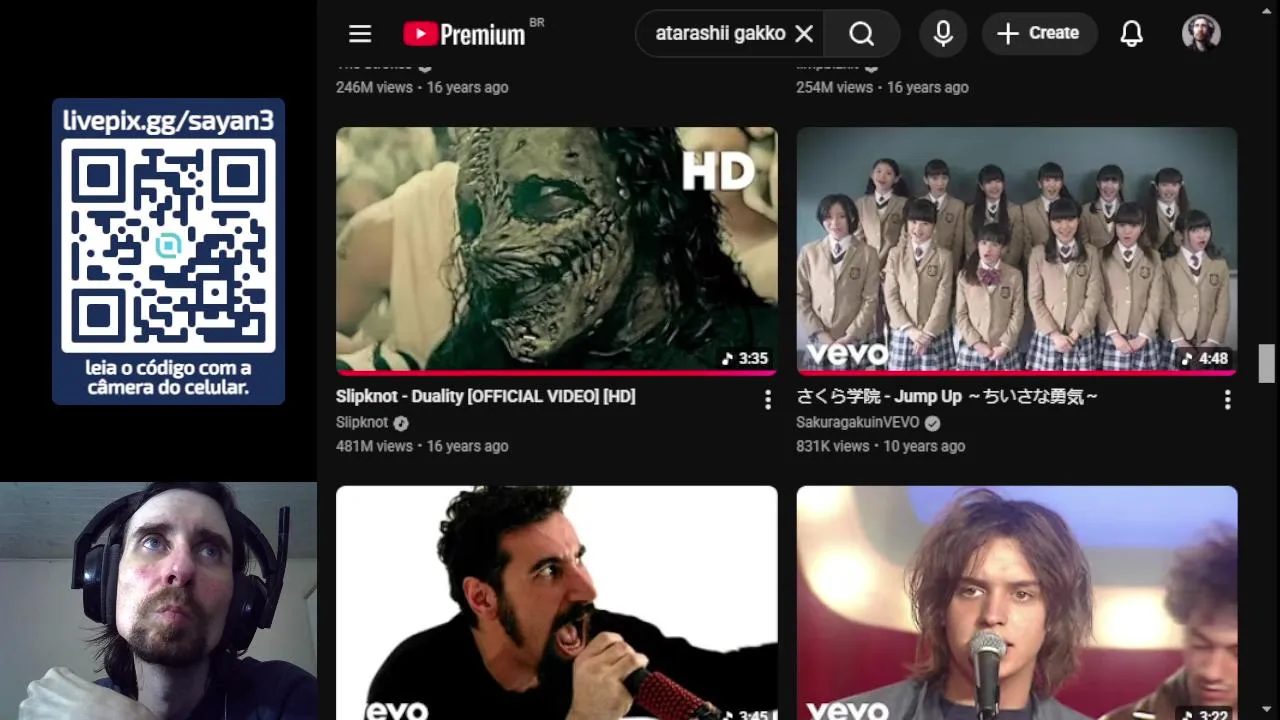Image resolution: width=1280 pixels, height=720 pixels.
Task: Click the verified badge beside Slipknot channel
Action: point(401,423)
